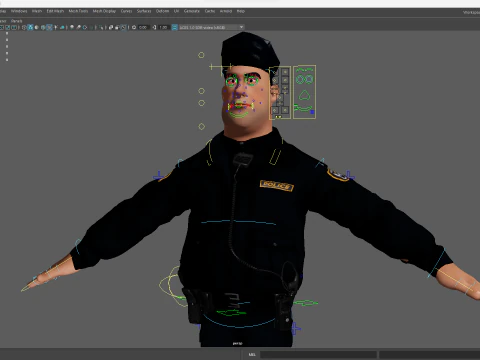Click the gamma reset icon
Viewport: 480px width, 360px height.
154,27
